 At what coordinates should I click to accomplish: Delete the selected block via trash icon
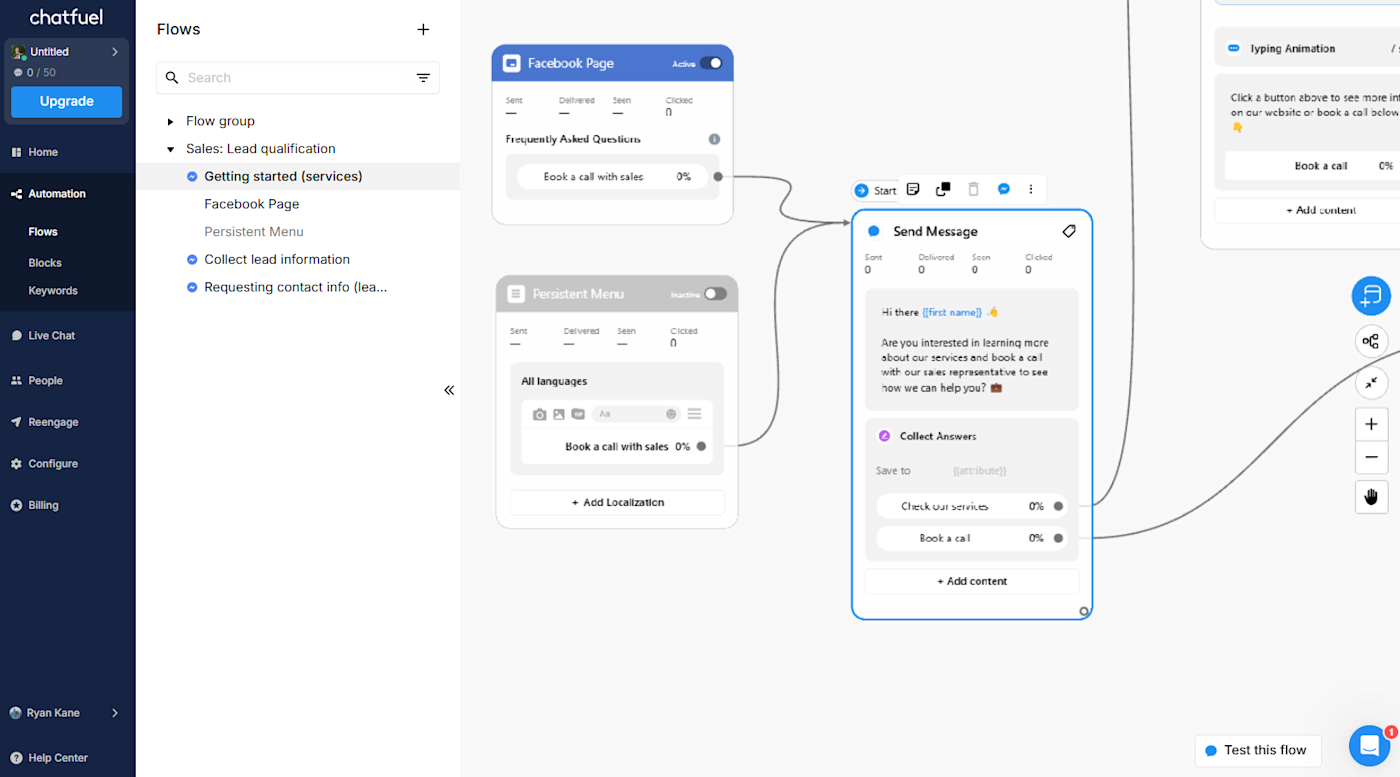pos(973,189)
